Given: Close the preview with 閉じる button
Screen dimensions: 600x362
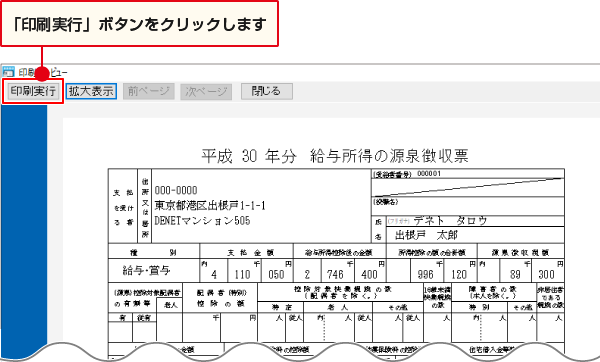Looking at the screenshot, I should [267, 91].
